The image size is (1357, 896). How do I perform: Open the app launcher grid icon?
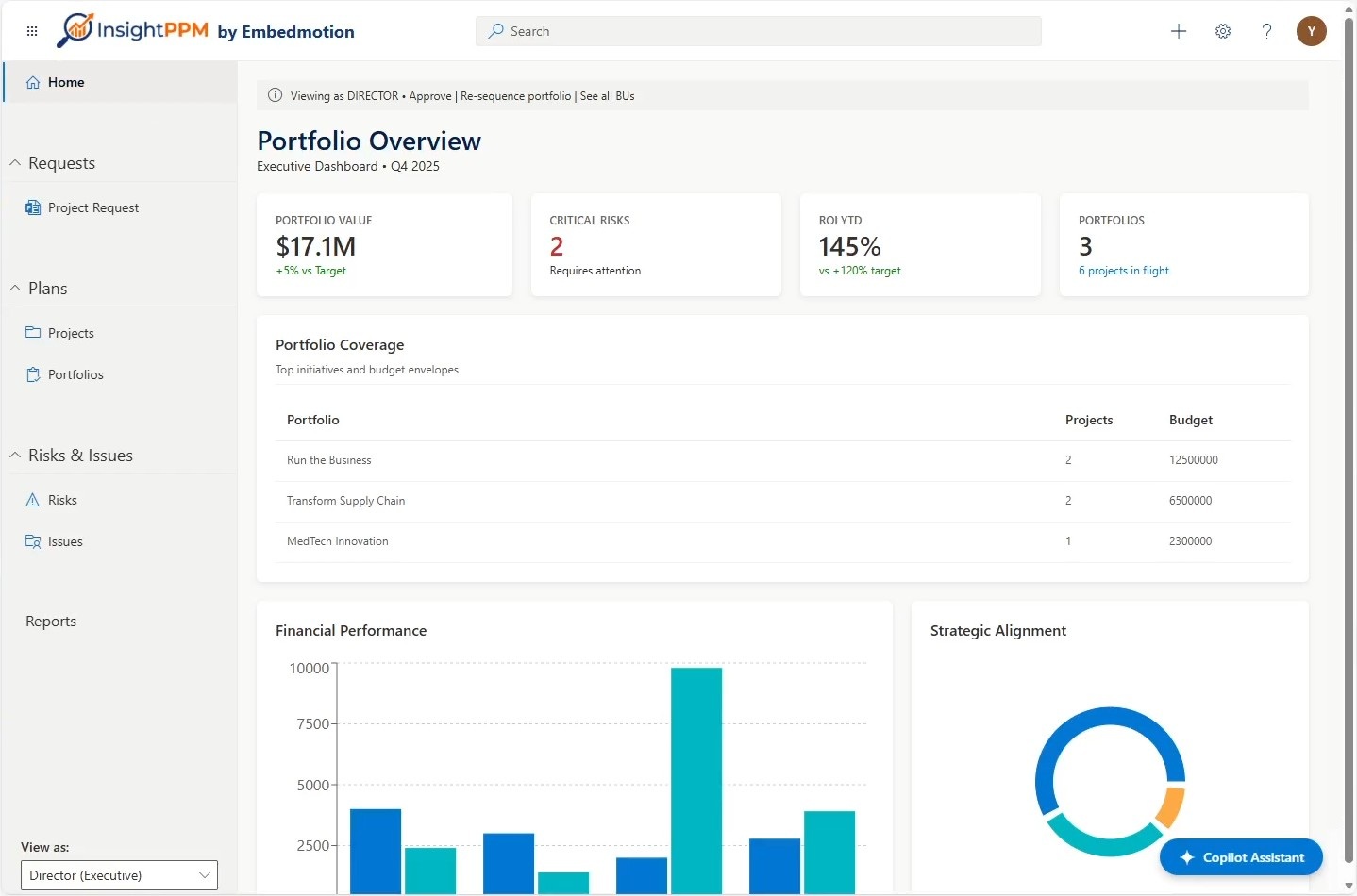(32, 31)
